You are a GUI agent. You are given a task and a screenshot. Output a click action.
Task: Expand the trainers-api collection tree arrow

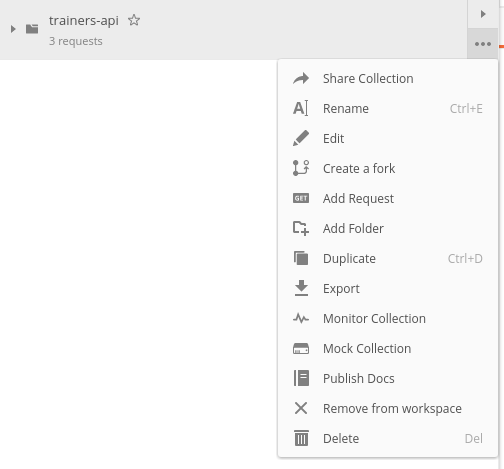[x=13, y=29]
